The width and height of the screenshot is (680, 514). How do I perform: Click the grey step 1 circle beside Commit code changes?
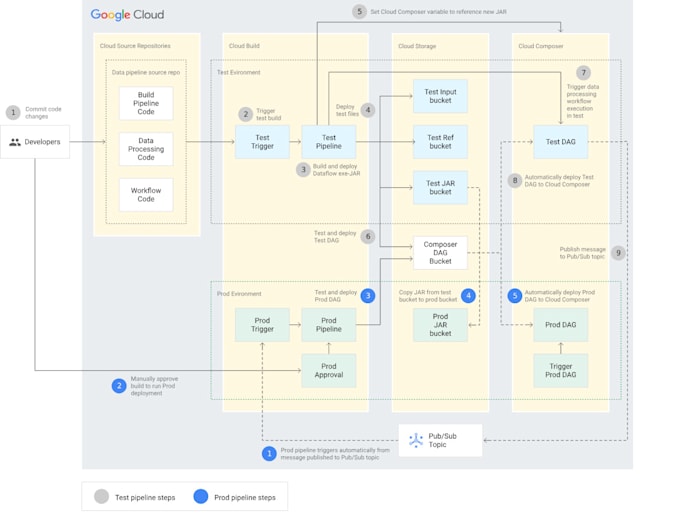13,113
